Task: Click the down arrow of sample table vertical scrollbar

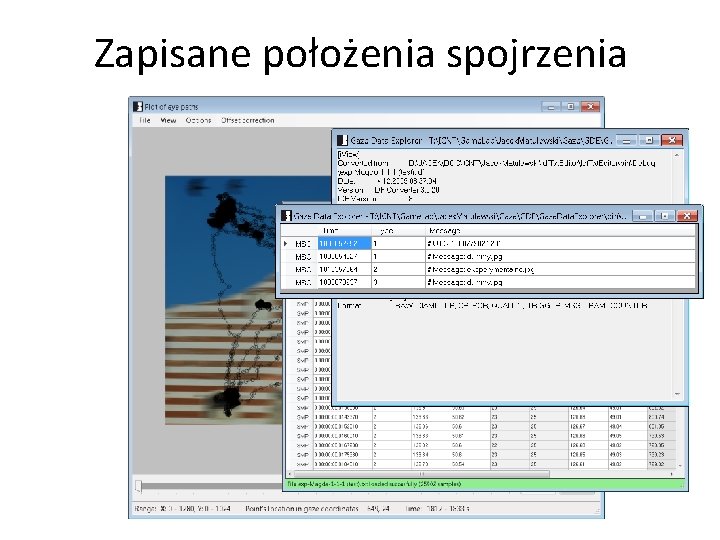Action: pos(680,466)
